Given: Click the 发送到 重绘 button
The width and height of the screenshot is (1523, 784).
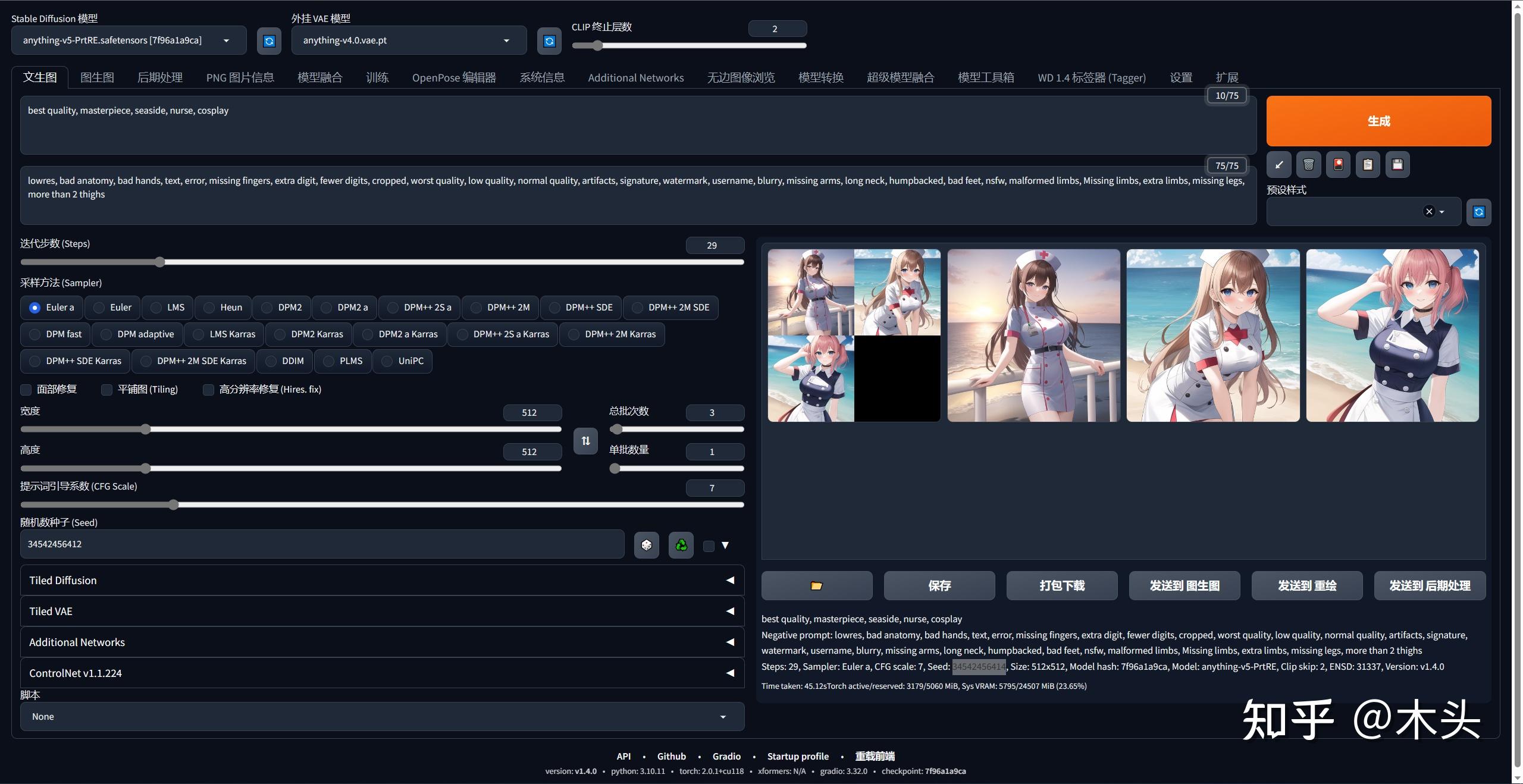Looking at the screenshot, I should pyautogui.click(x=1306, y=586).
